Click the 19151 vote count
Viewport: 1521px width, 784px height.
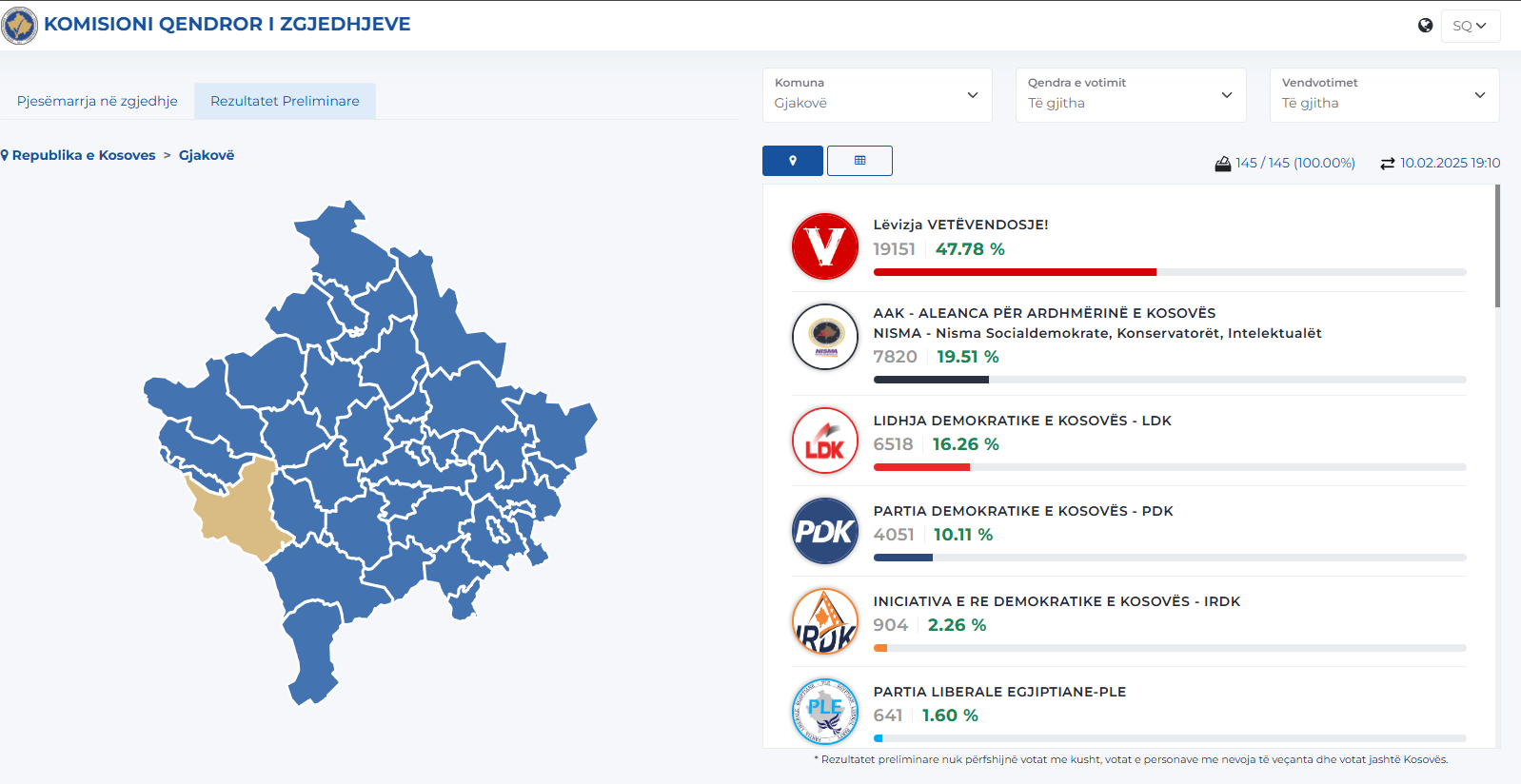894,249
